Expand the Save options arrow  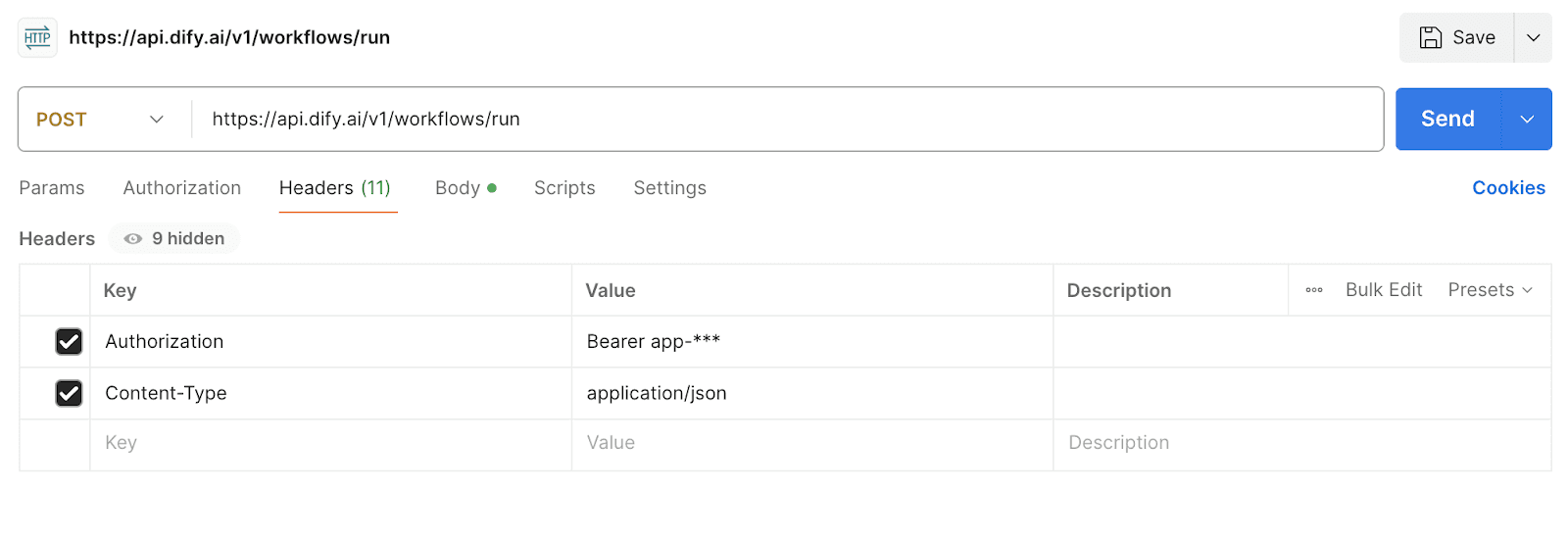(1533, 38)
